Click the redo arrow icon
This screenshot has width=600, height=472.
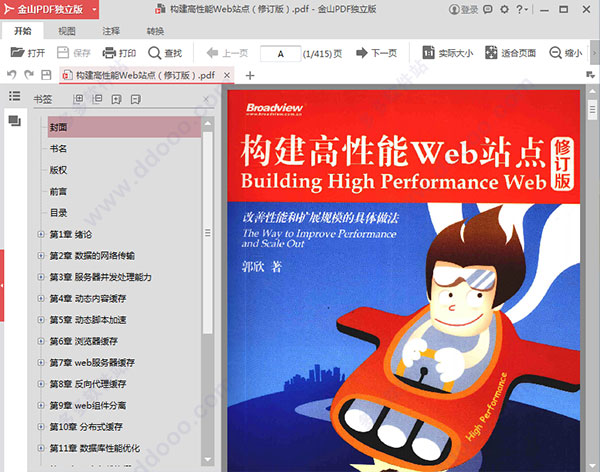click(29, 75)
